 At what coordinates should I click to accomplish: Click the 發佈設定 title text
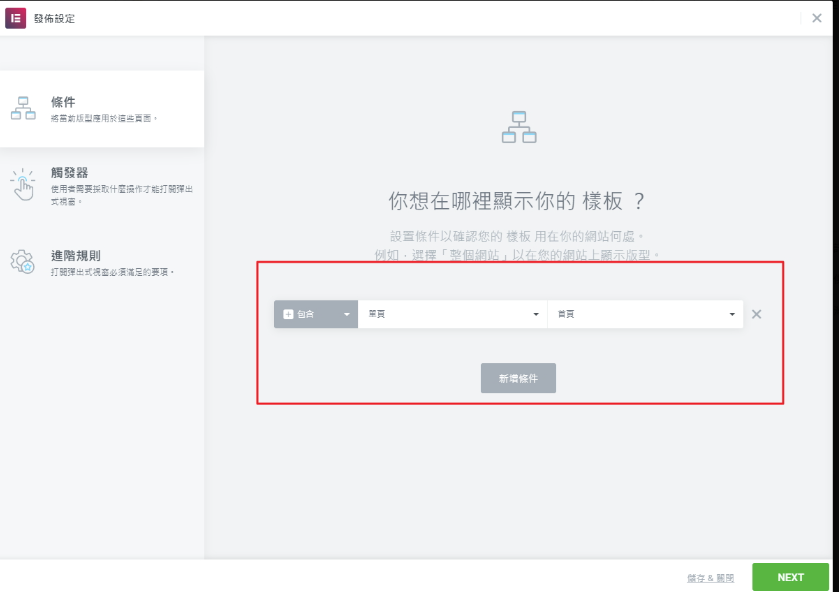click(54, 19)
